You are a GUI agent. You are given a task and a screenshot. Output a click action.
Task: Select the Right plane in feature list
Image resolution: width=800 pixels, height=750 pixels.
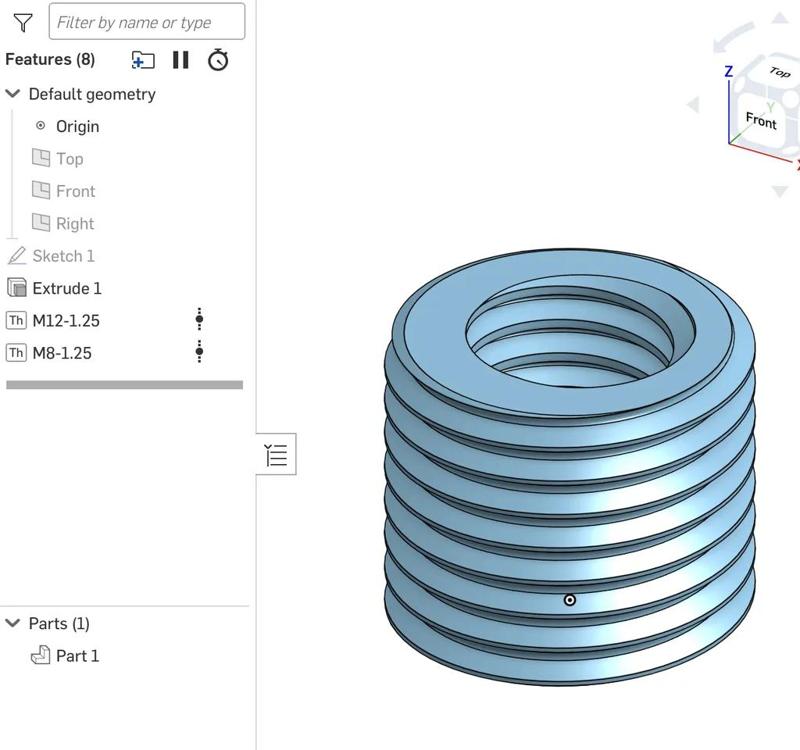click(x=75, y=223)
